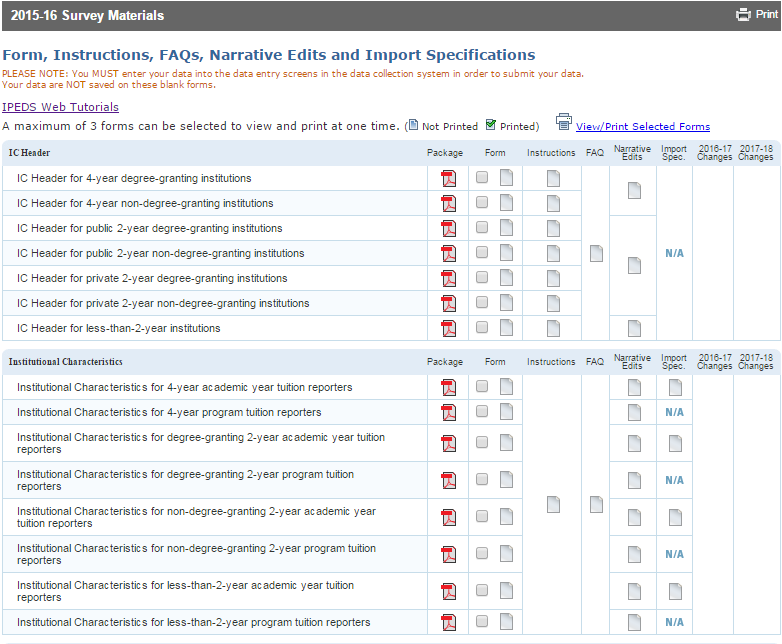Open PDF package for IC Header 4-year degree-granting
This screenshot has height=644, width=782.
[448, 179]
